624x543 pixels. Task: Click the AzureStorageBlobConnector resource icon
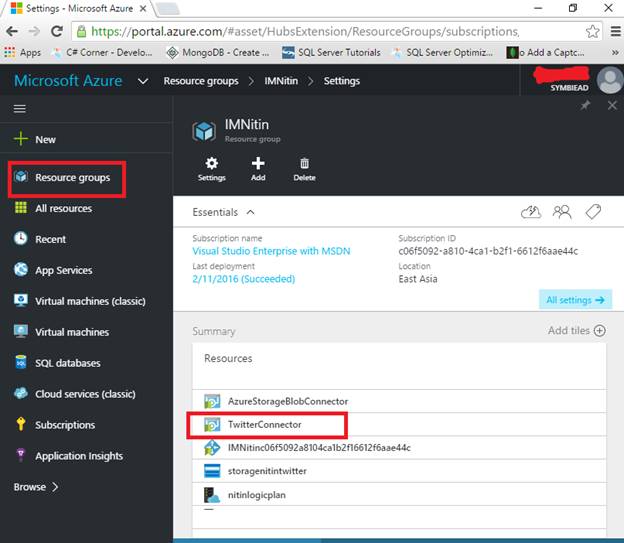point(212,401)
